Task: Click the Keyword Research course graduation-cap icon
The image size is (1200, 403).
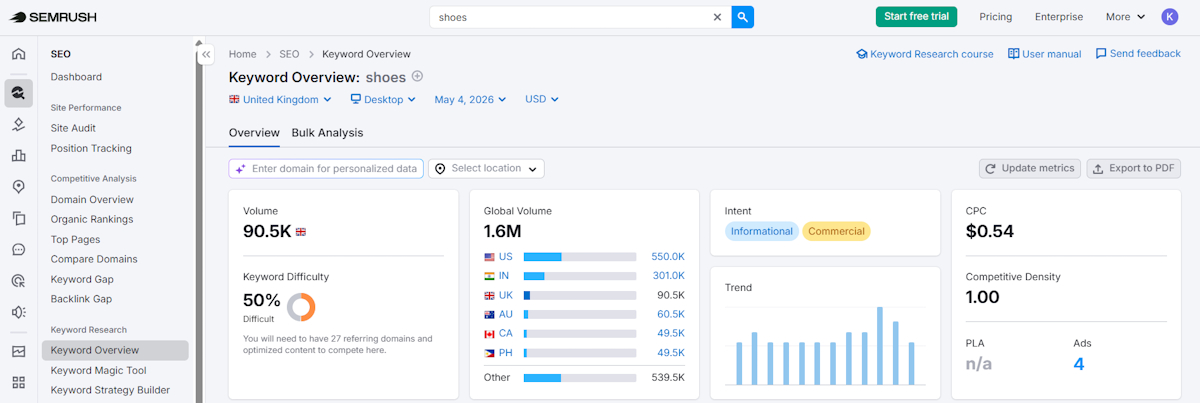Action: click(x=862, y=54)
